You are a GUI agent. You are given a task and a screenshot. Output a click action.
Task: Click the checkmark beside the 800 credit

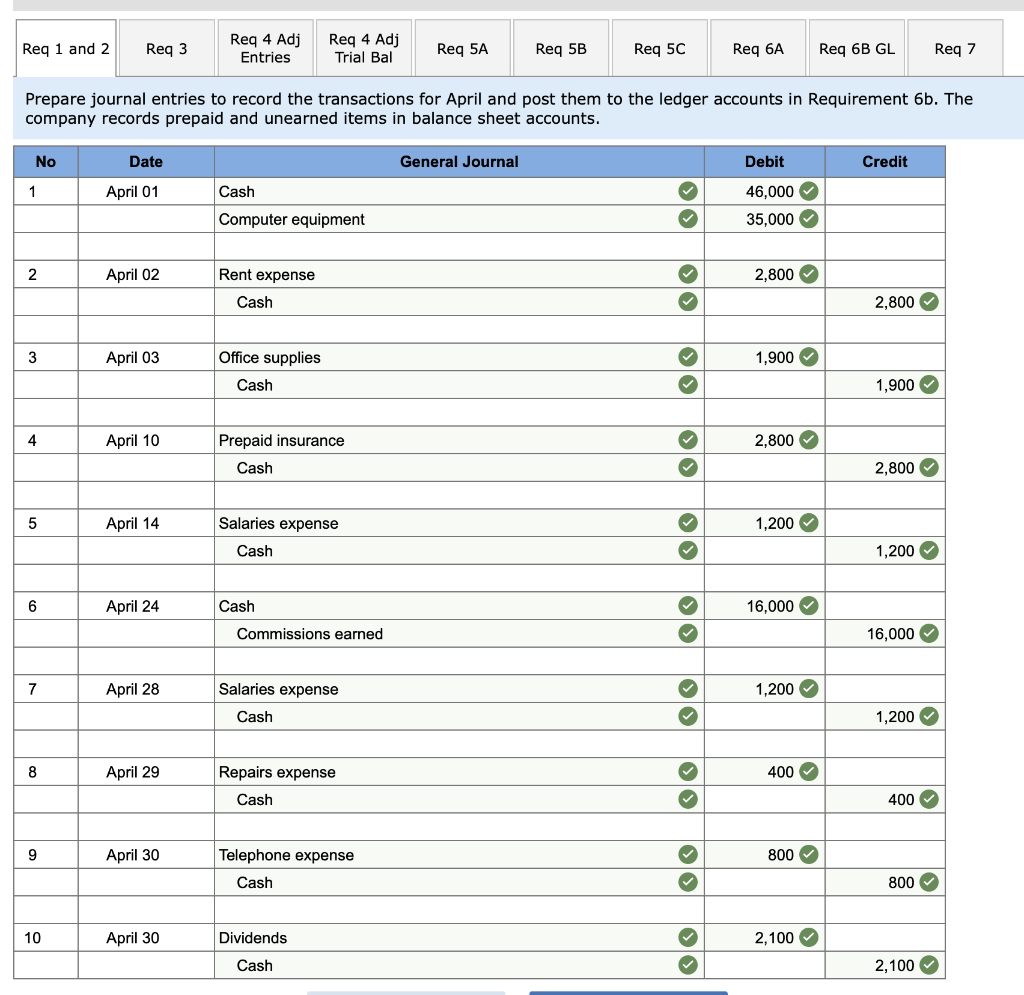(x=929, y=882)
